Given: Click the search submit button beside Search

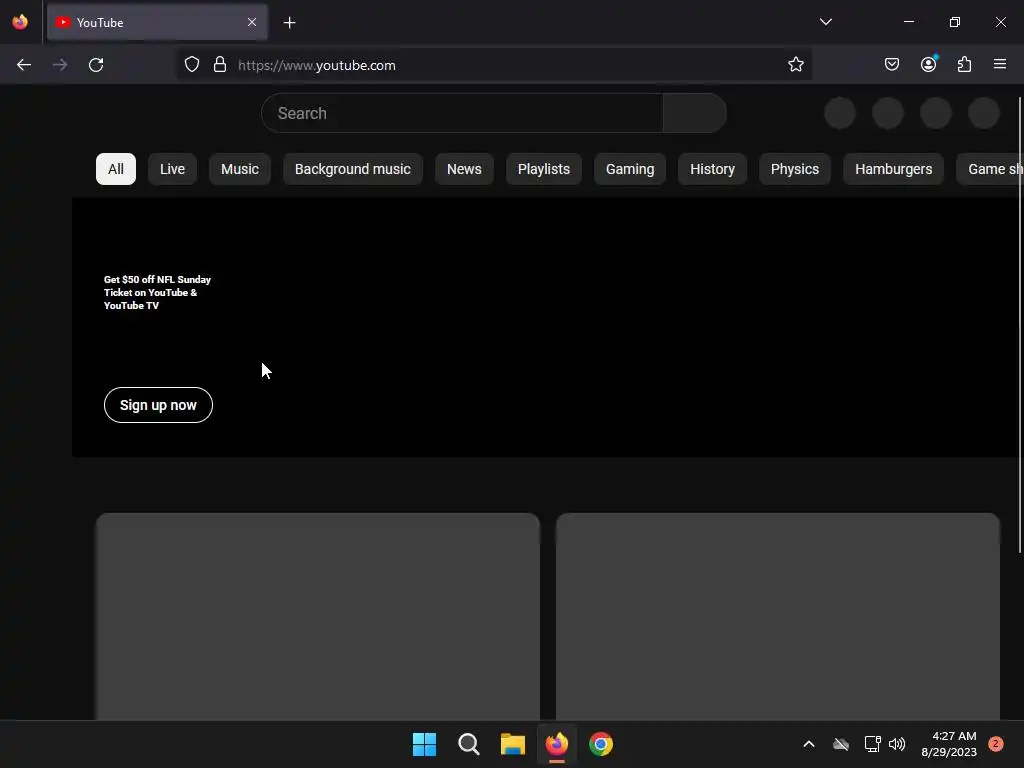Looking at the screenshot, I should [x=694, y=113].
